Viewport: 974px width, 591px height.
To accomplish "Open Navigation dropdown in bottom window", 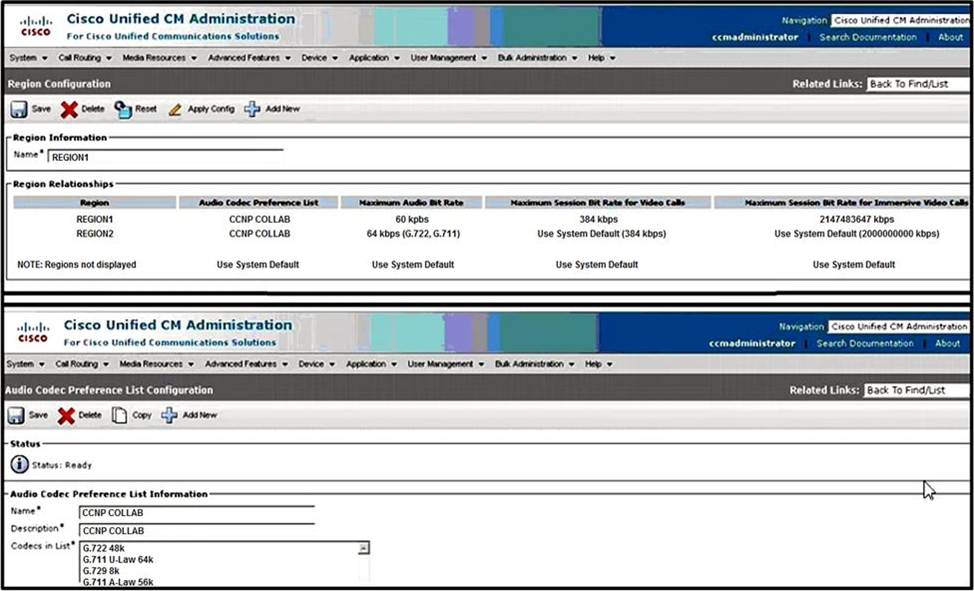I will pyautogui.click(x=898, y=326).
